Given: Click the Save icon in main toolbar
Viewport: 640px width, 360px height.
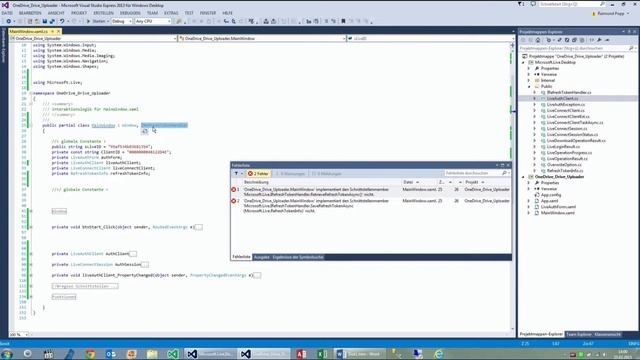Looking at the screenshot, I should pos(45,21).
